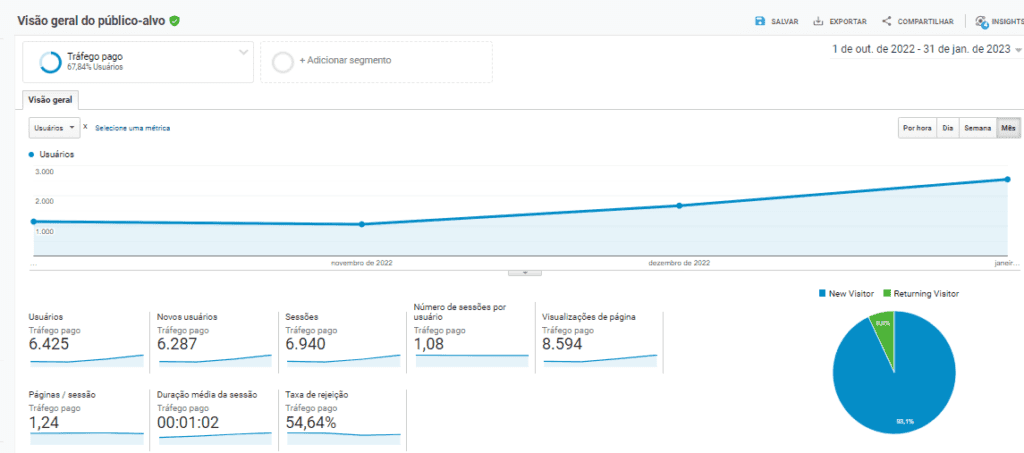This screenshot has width=1024, height=453.
Task: Switch chart granularity to Por hora
Action: point(917,128)
